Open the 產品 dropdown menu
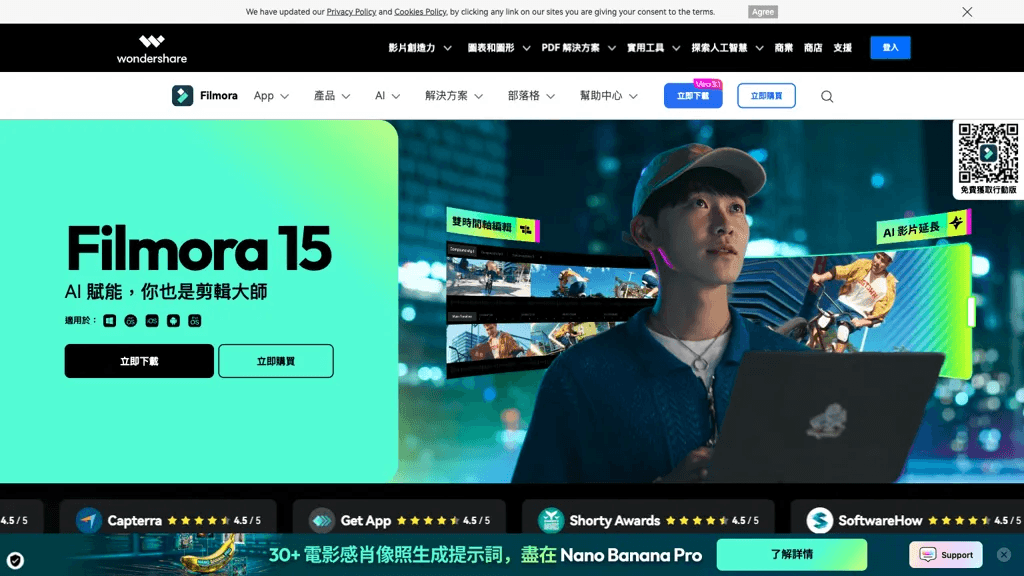Screen dimensions: 1024x576 point(332,96)
